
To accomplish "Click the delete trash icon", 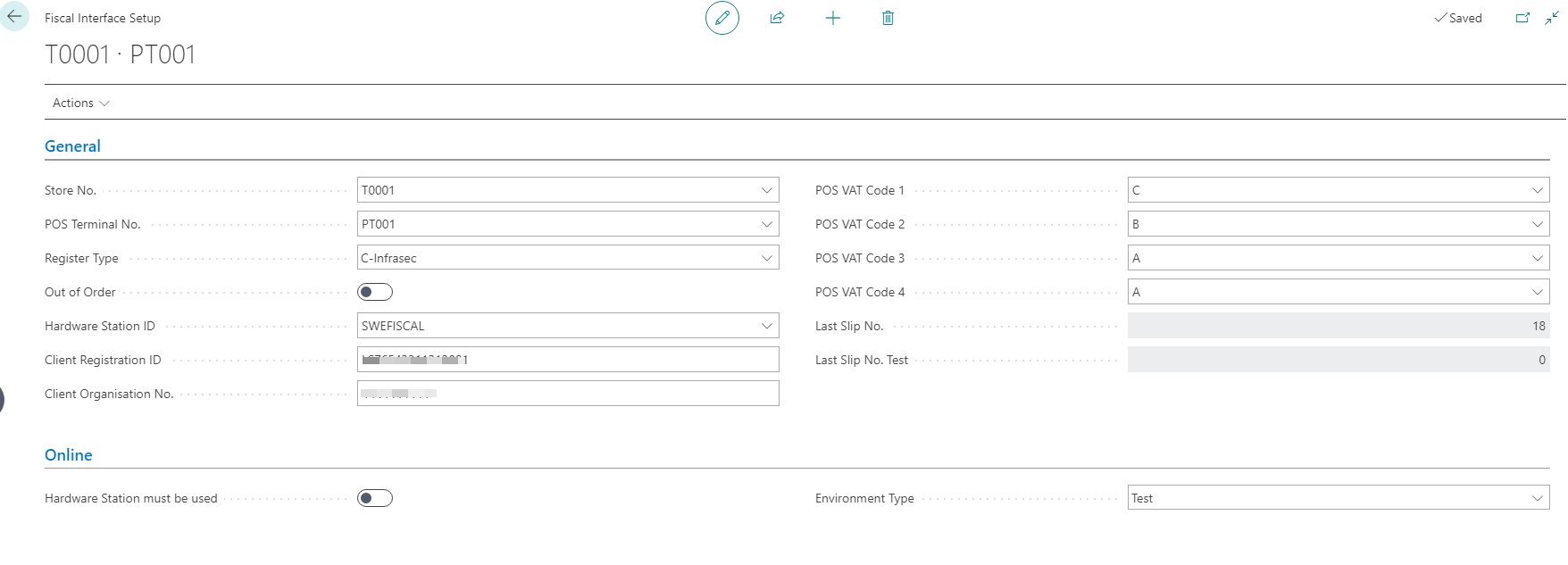I will tap(888, 18).
